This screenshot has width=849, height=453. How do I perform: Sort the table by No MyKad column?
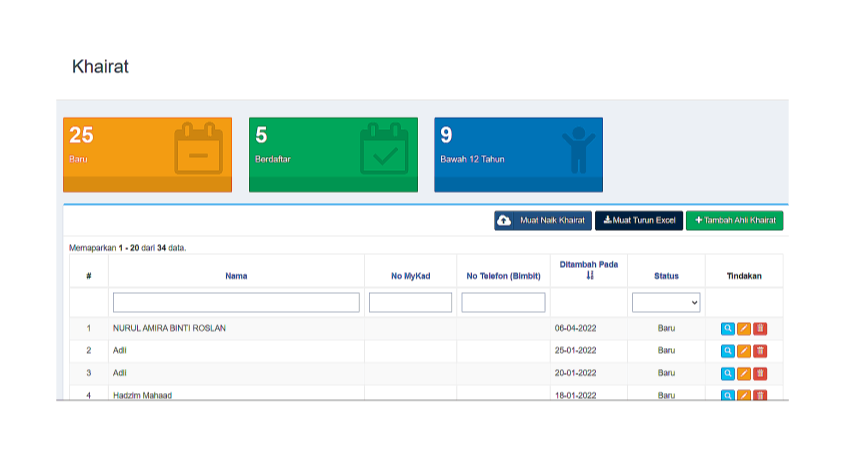(x=410, y=276)
